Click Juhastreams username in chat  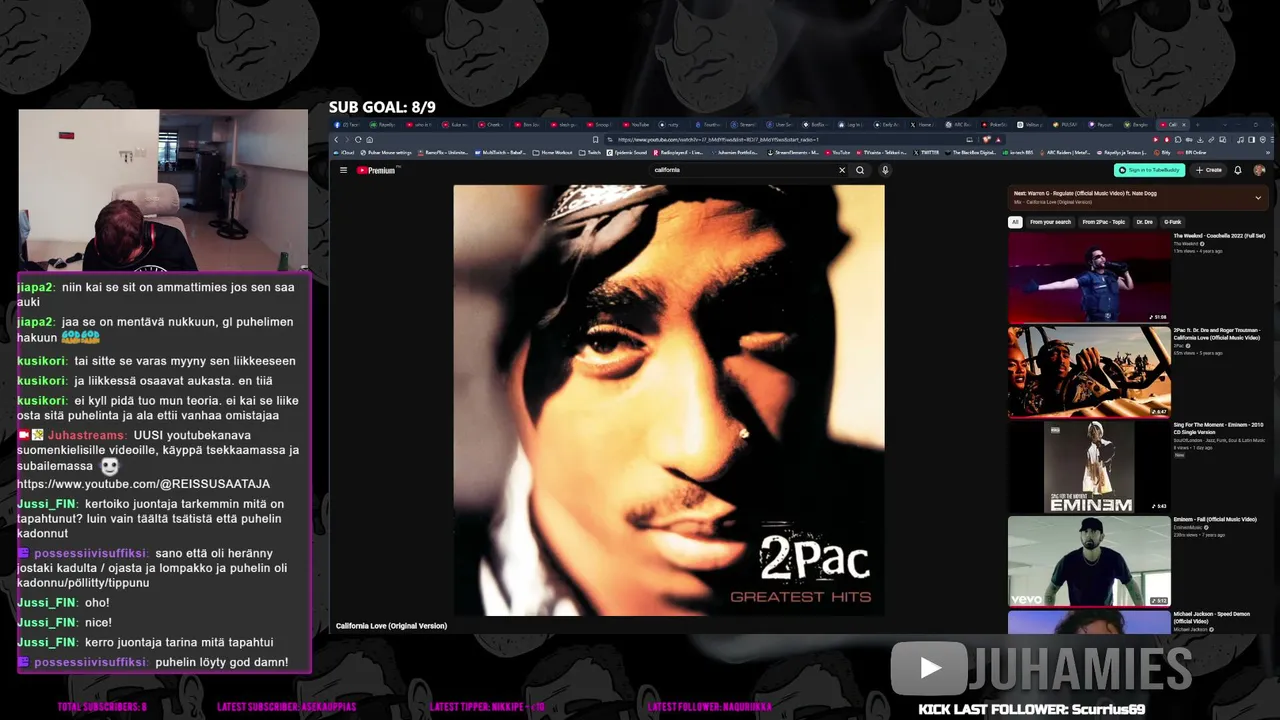click(87, 436)
